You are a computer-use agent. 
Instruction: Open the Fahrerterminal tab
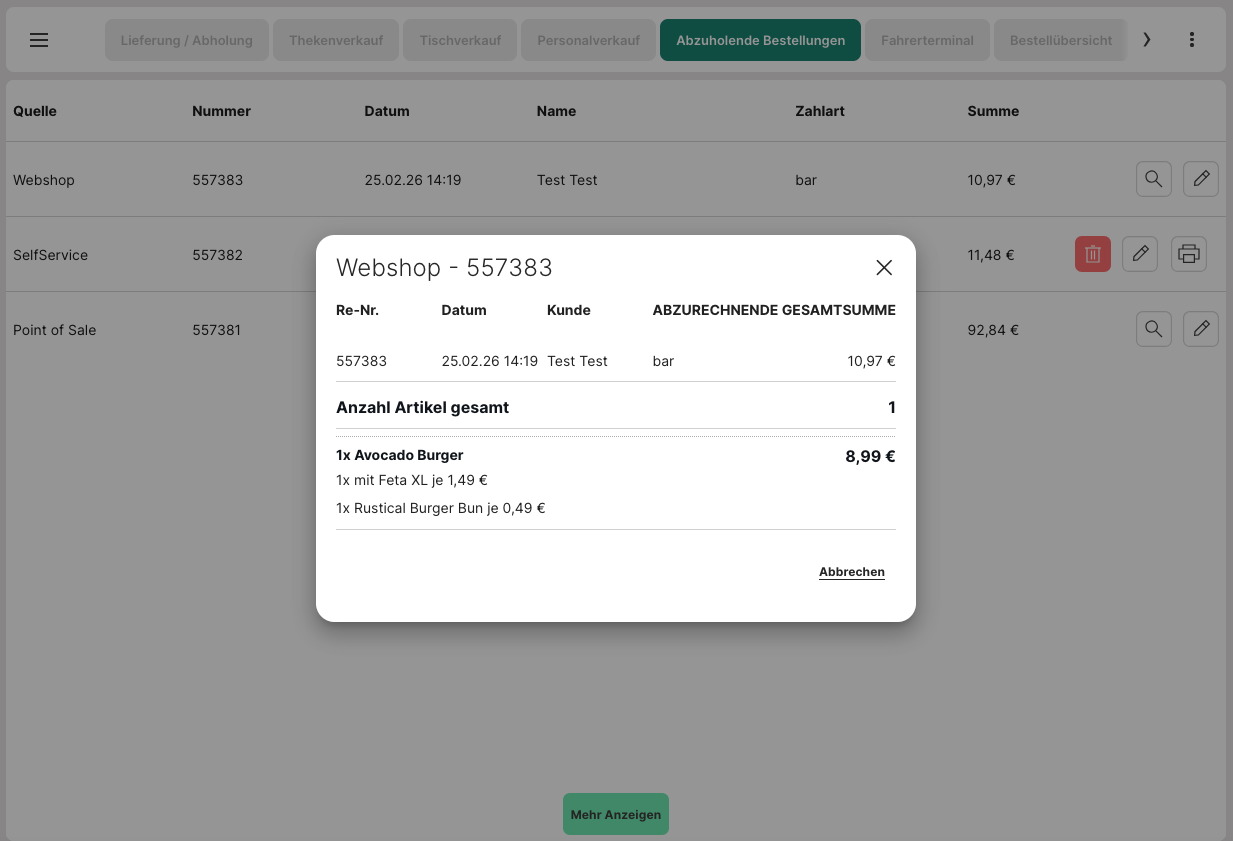(927, 41)
